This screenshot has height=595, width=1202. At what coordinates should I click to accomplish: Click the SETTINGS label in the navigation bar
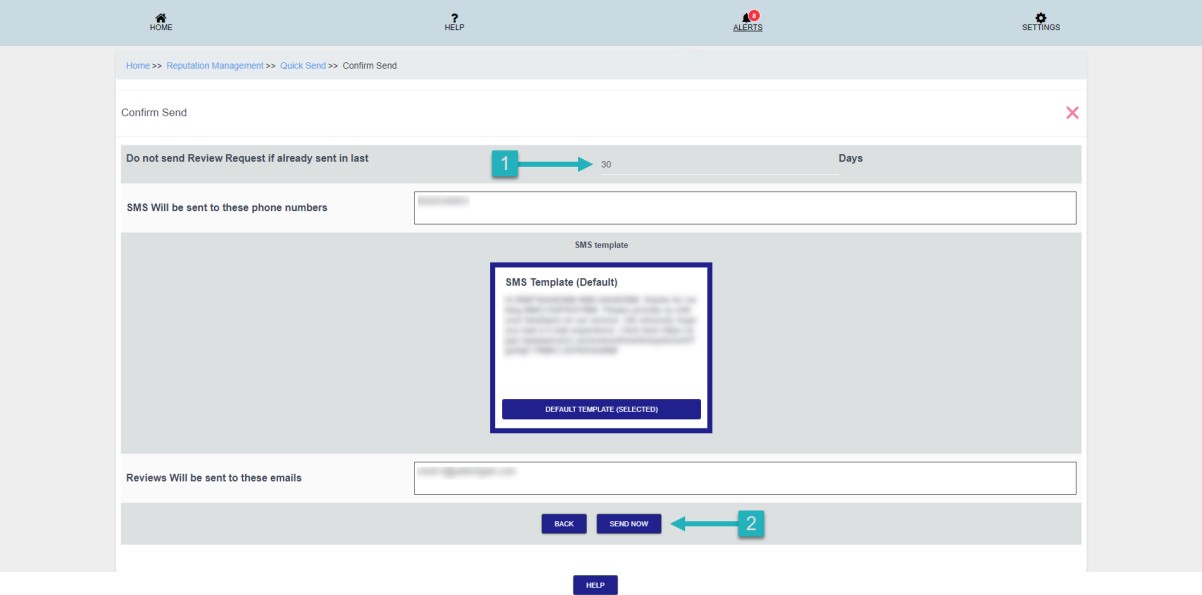click(1040, 26)
